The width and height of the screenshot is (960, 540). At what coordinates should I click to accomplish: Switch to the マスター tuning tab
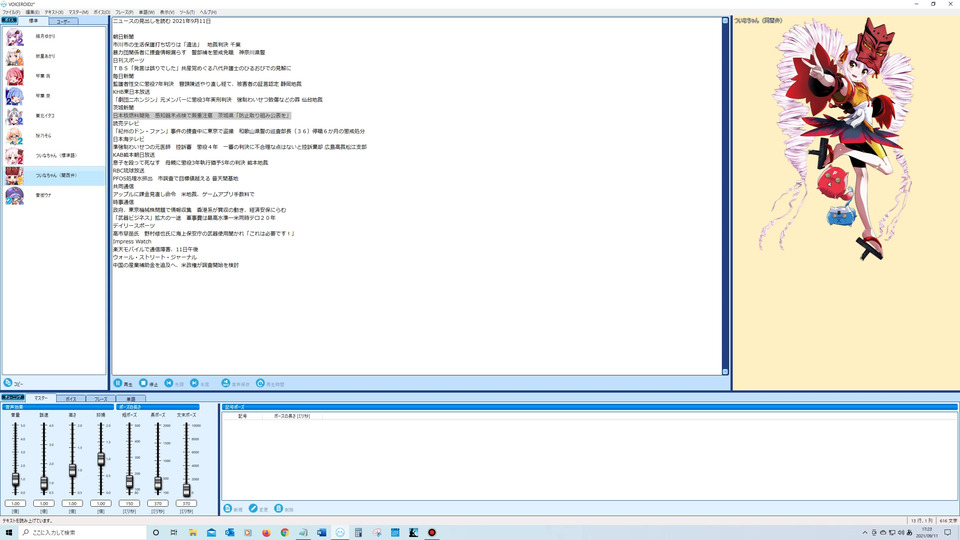(x=41, y=398)
